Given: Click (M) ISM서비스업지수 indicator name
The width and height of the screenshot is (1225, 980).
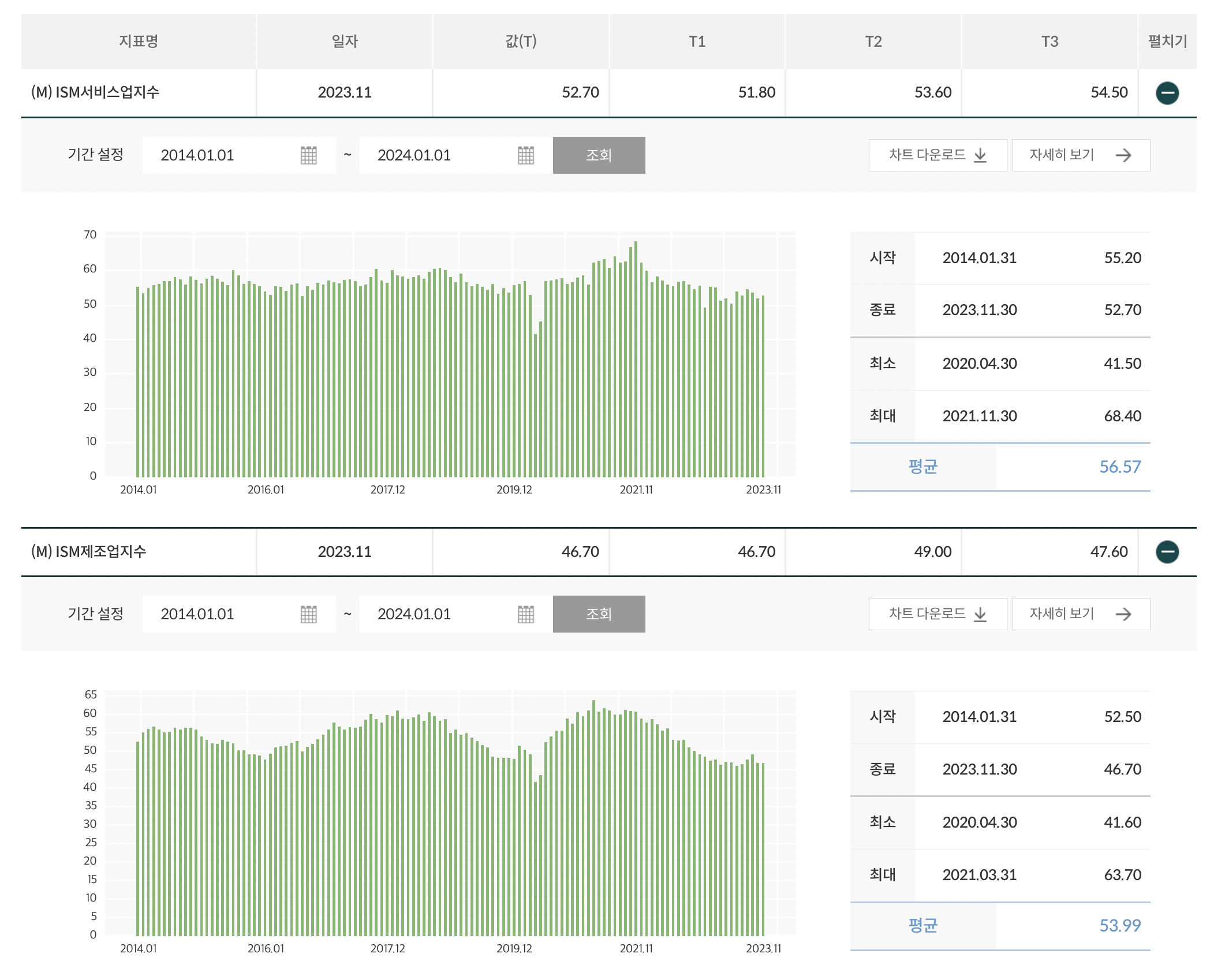Looking at the screenshot, I should coord(95,92).
